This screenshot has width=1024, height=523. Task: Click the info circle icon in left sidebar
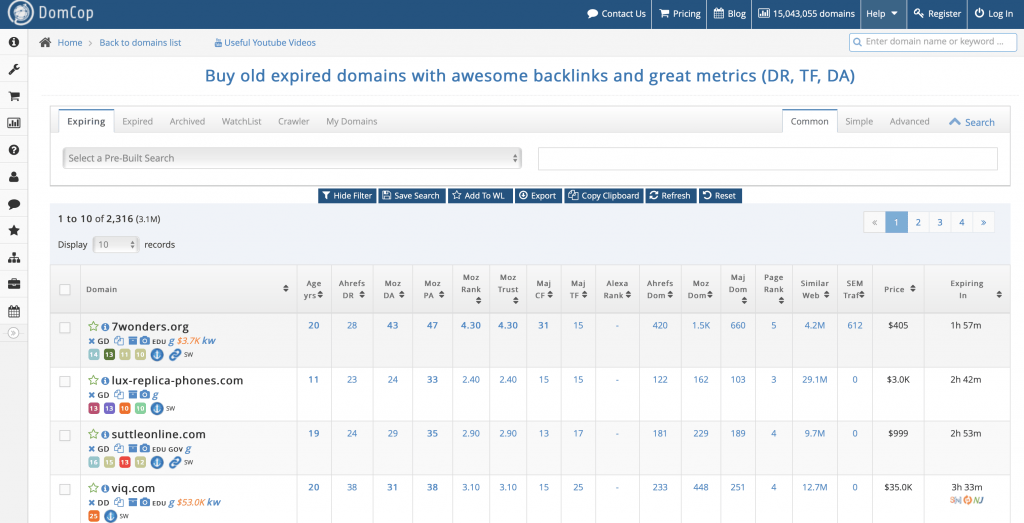click(14, 42)
